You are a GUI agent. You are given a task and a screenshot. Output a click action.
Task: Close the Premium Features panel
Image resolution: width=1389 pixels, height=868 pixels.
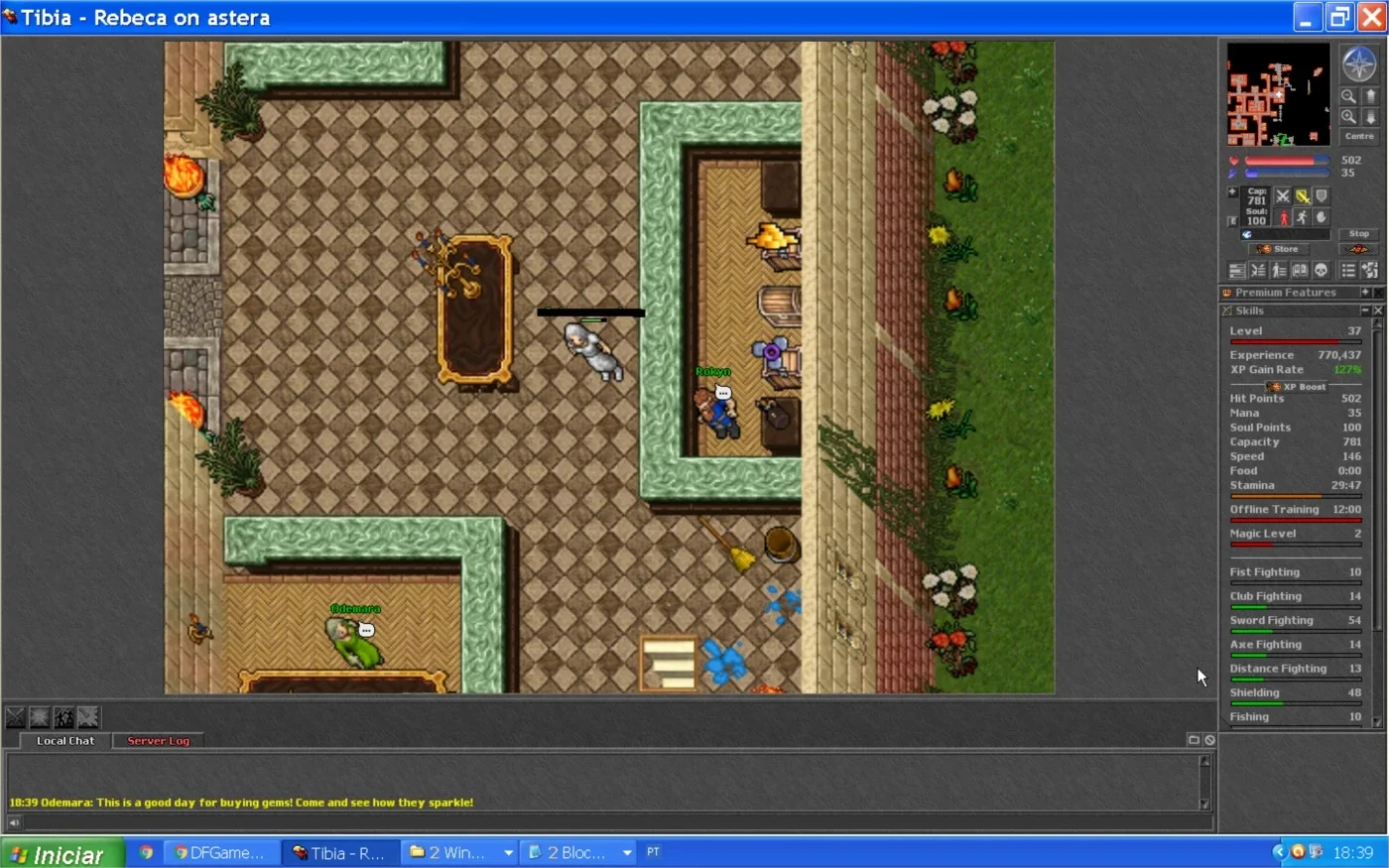pos(1378,293)
